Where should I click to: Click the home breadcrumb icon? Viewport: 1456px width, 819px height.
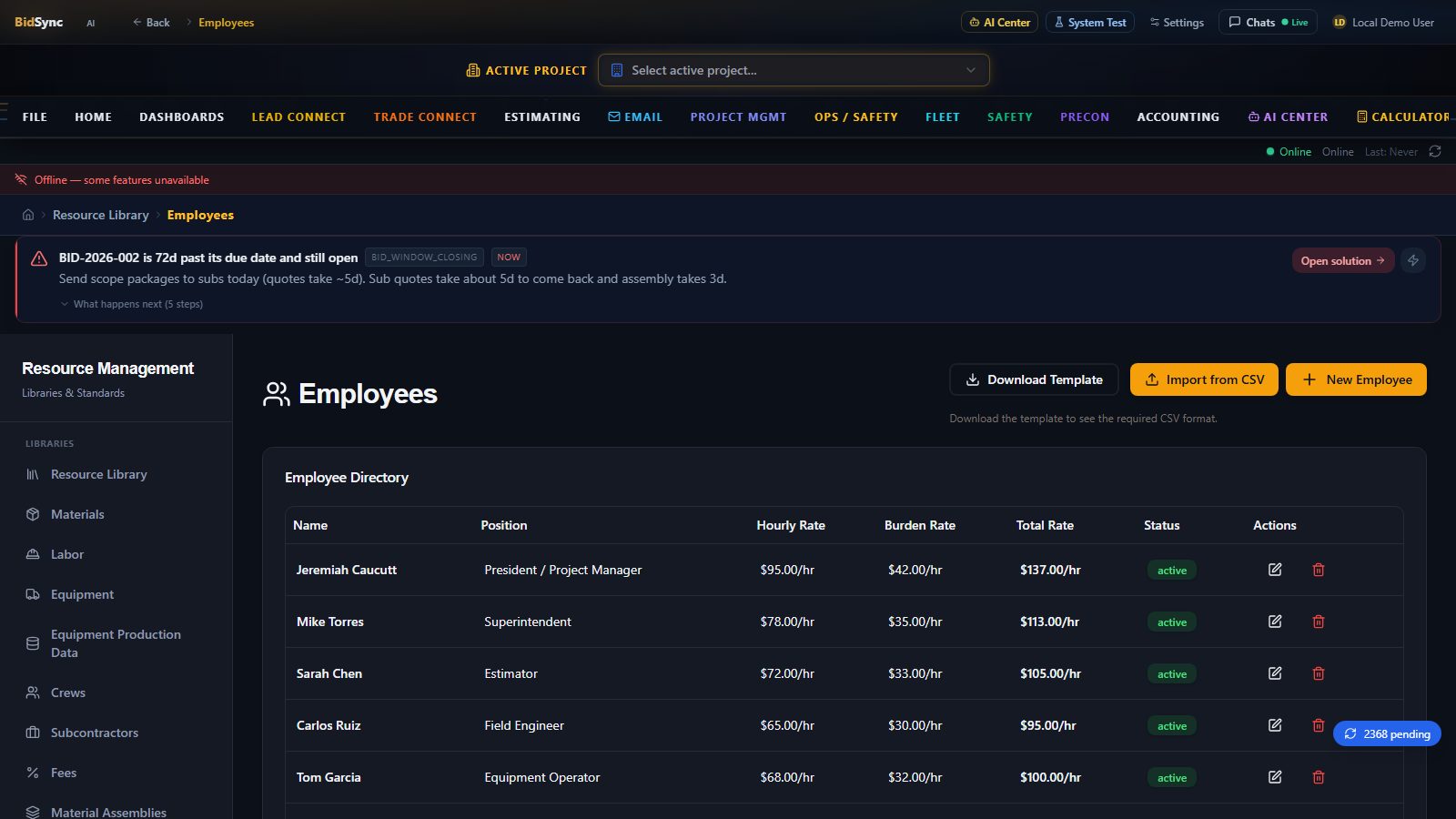click(28, 215)
